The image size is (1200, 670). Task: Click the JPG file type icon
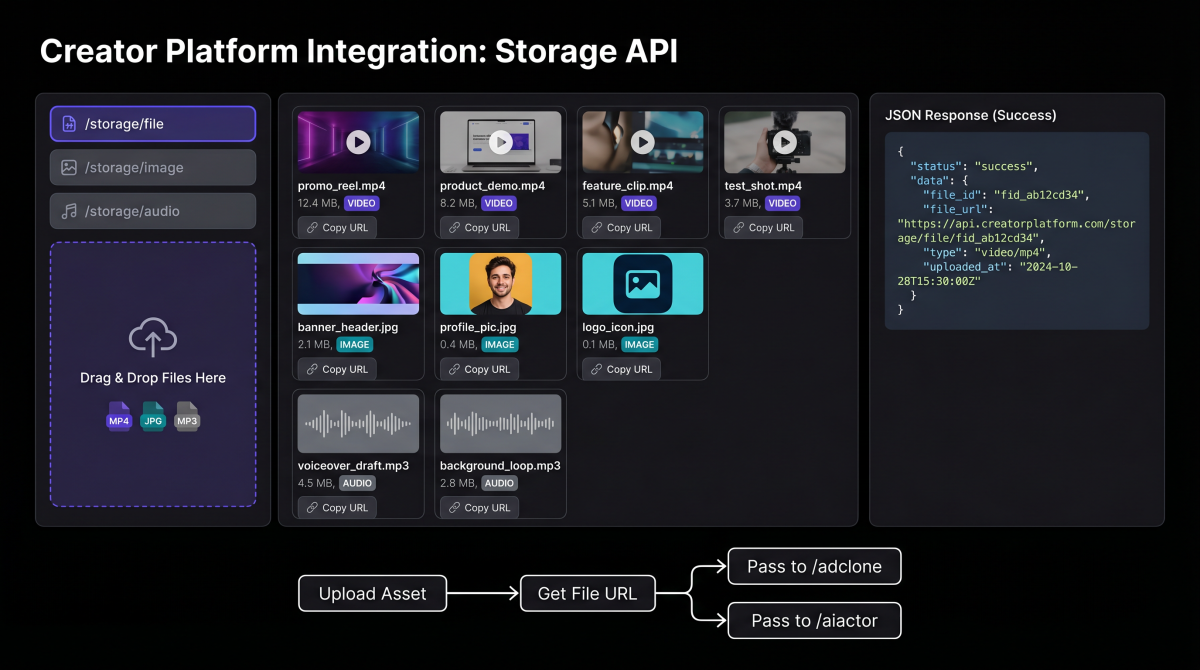click(153, 418)
